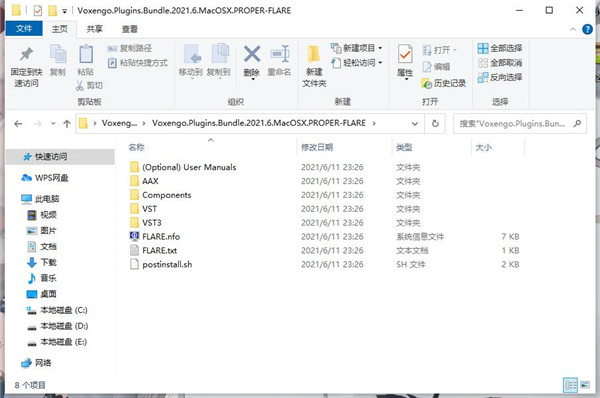Click the Voxeng... breadcrumb segment
600x398 pixels.
pos(119,123)
